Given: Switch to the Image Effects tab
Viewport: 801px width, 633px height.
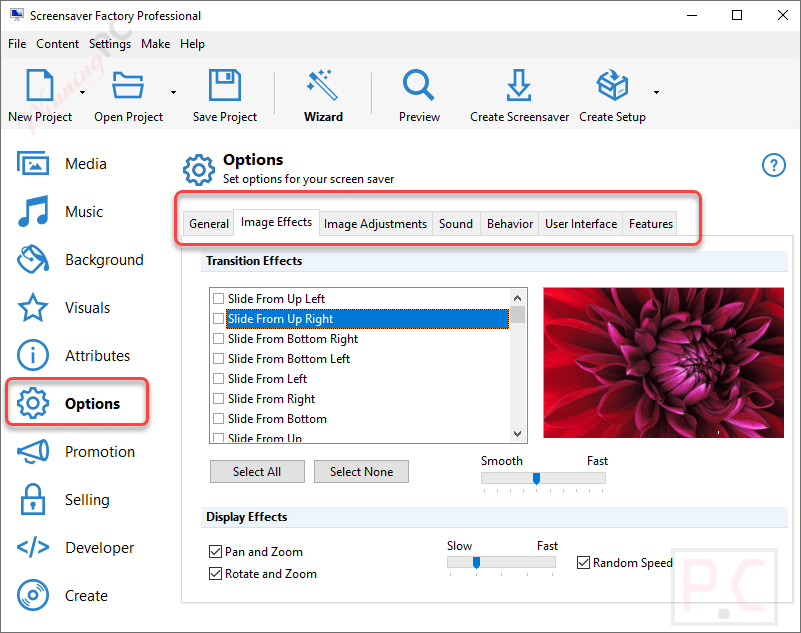Looking at the screenshot, I should pos(276,222).
